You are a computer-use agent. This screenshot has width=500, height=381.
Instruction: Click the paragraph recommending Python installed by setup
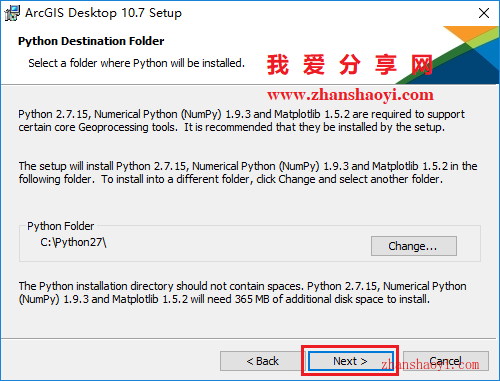coord(241,121)
